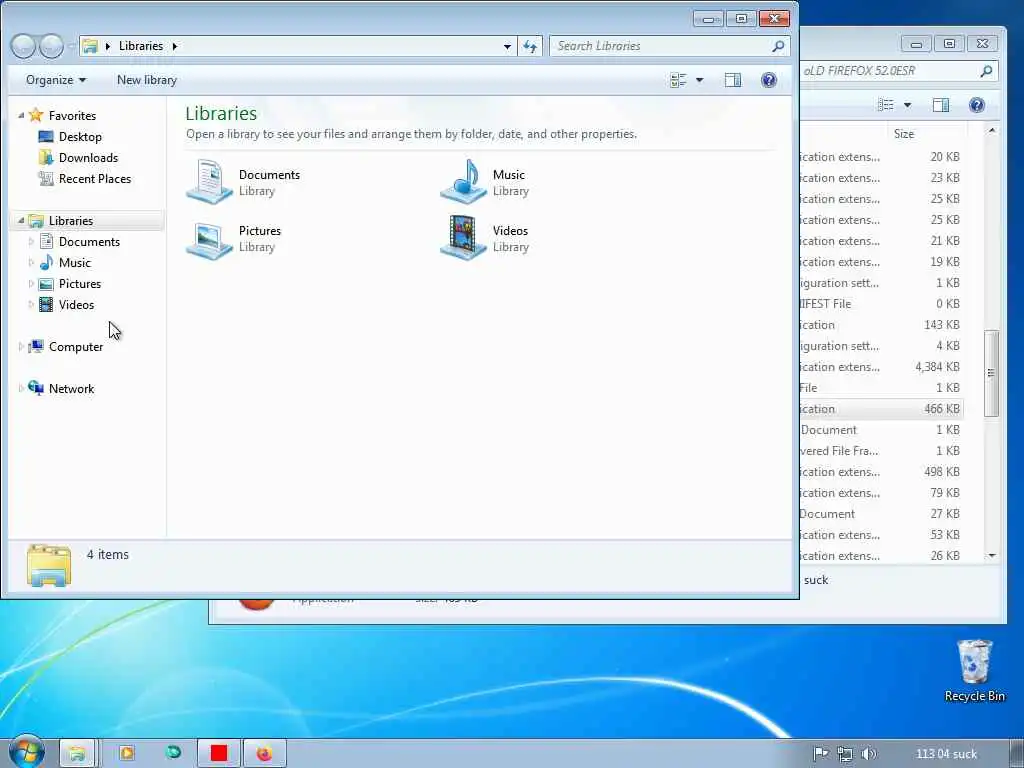Screen dimensions: 1024x768
Task: Open the Pictures library icon
Action: click(x=209, y=238)
